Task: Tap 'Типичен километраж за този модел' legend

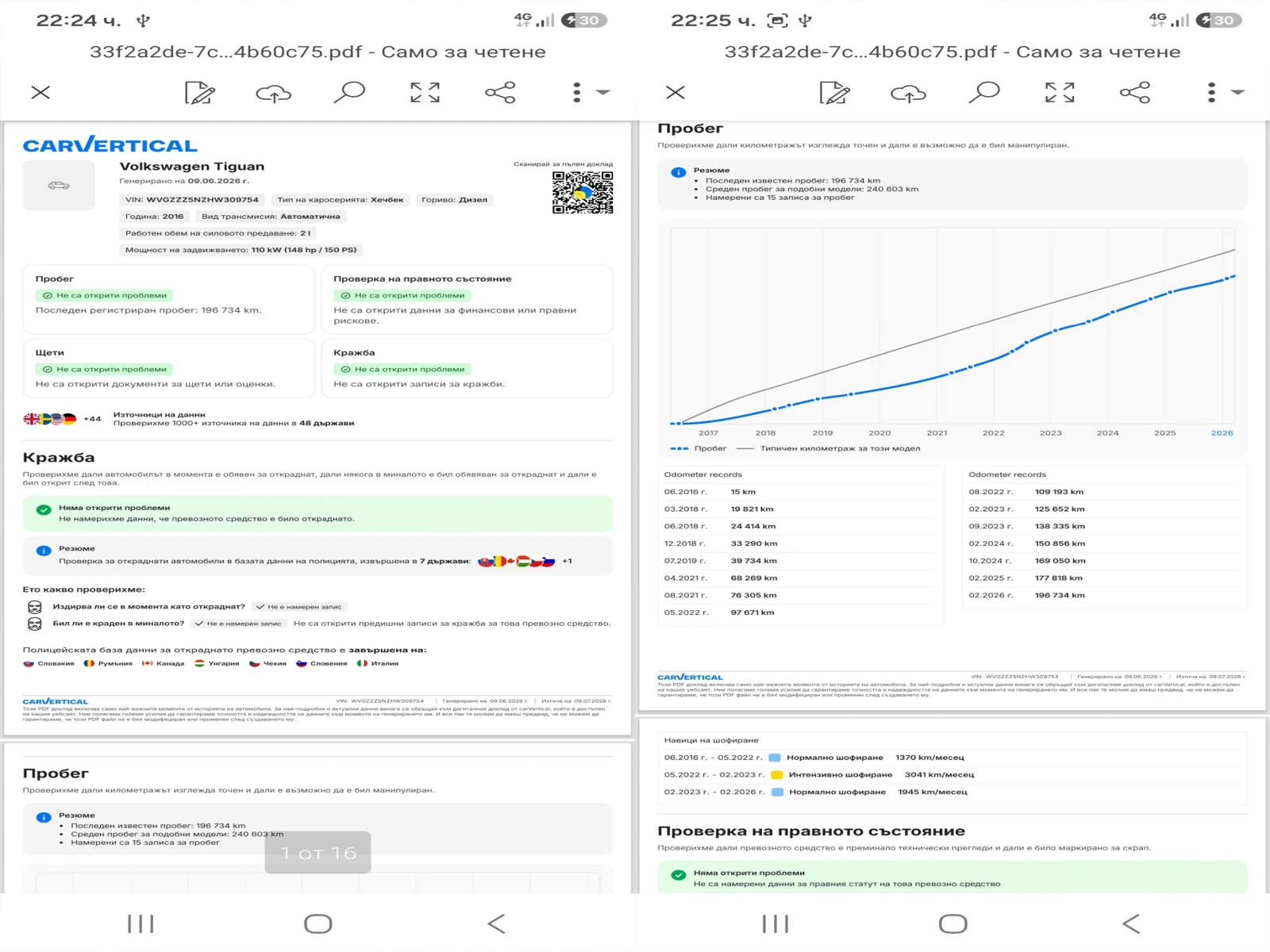Action: (x=829, y=448)
